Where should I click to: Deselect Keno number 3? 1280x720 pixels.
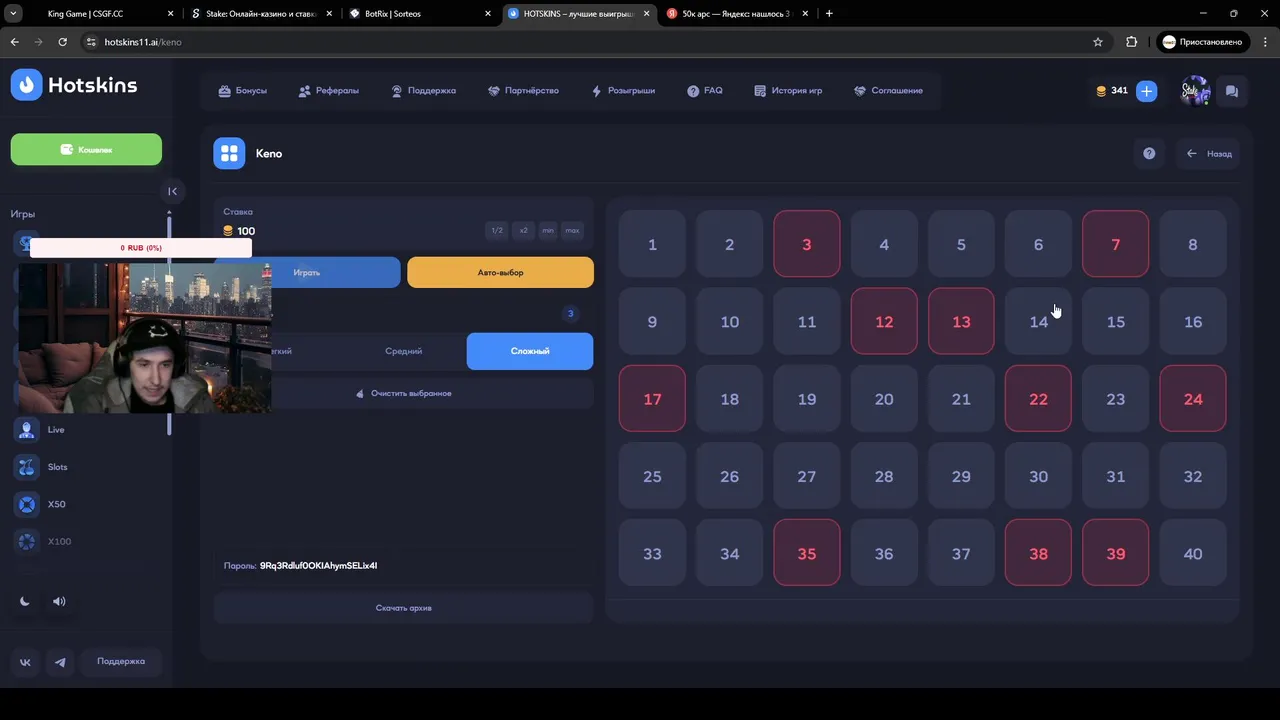point(807,244)
